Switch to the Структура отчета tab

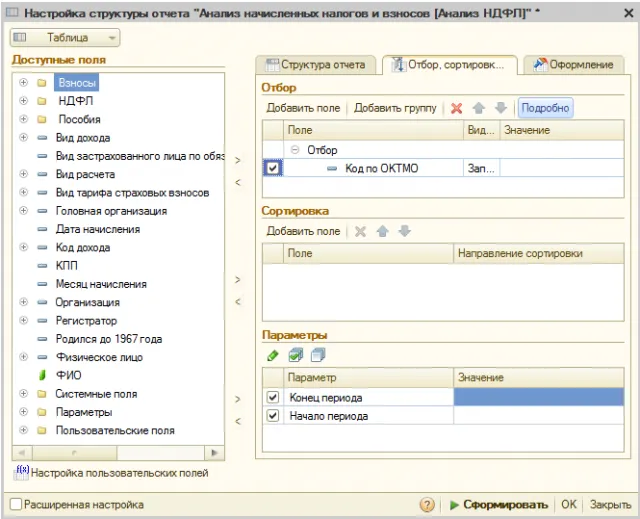(316, 64)
